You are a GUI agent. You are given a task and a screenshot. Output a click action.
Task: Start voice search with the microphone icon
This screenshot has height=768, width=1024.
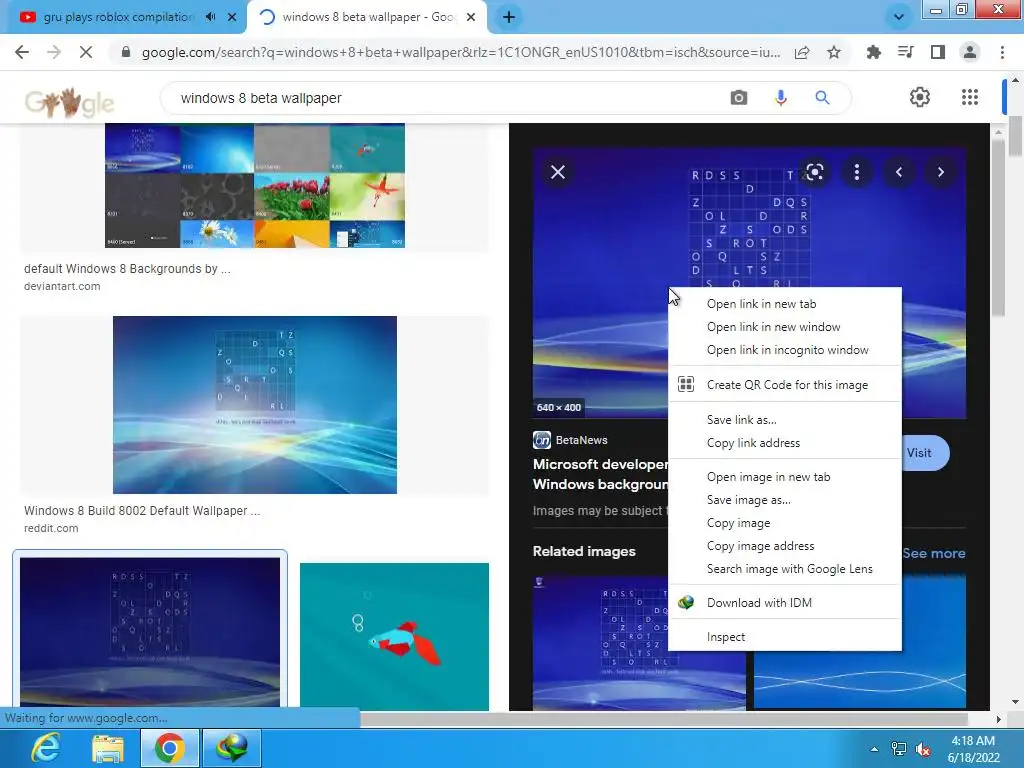point(780,98)
